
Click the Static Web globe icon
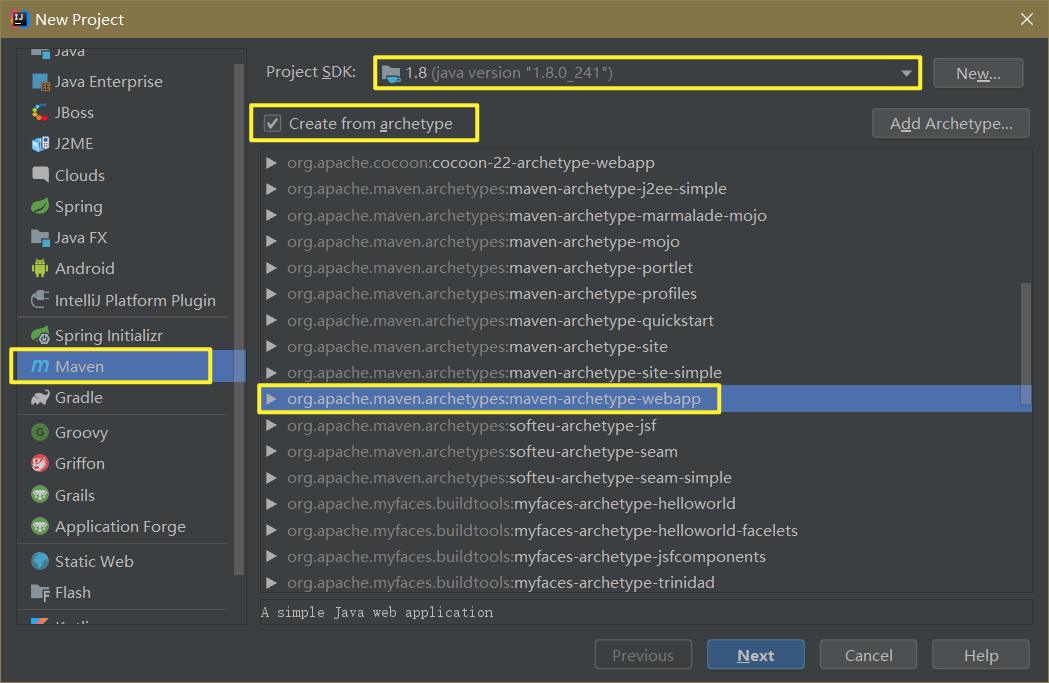[40, 561]
